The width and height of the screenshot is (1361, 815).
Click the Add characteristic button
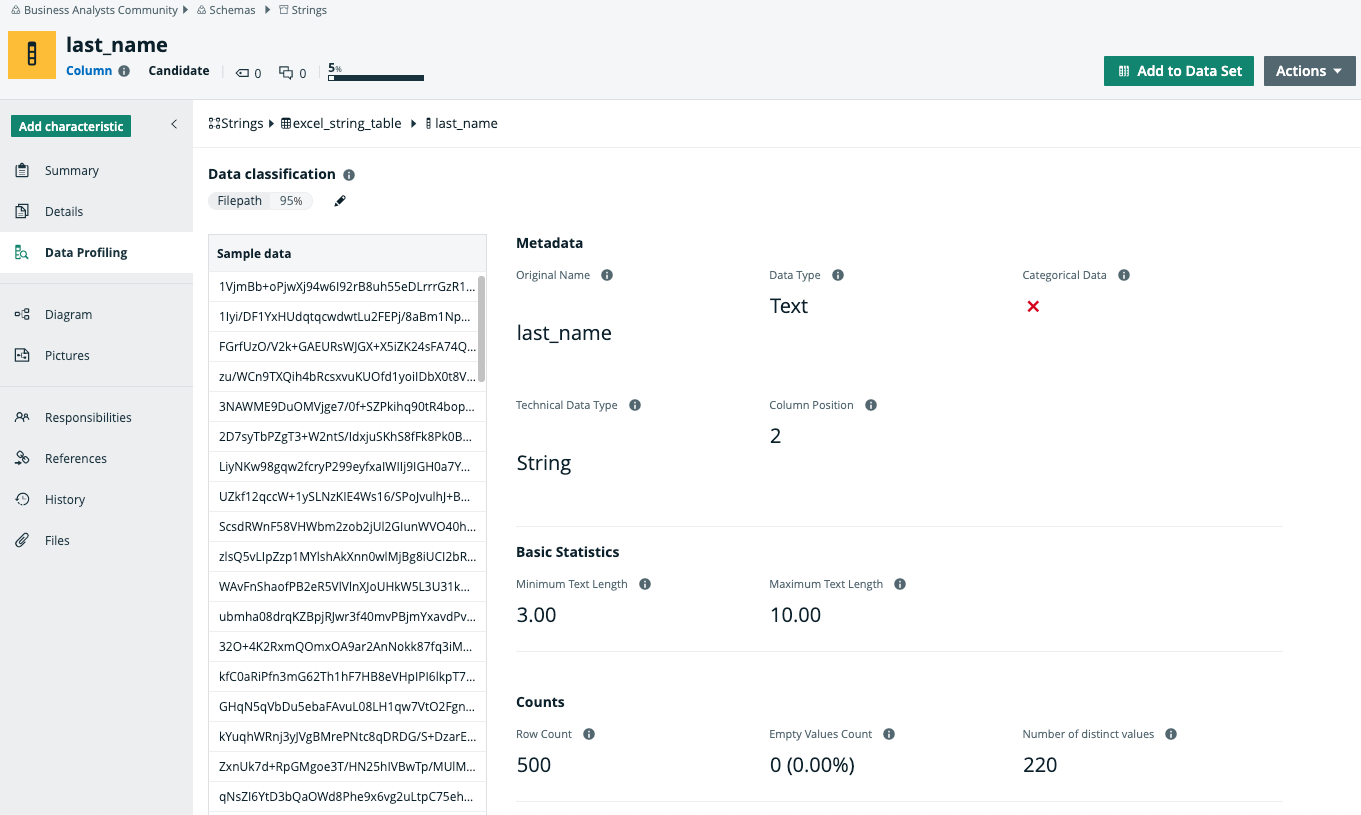click(71, 126)
